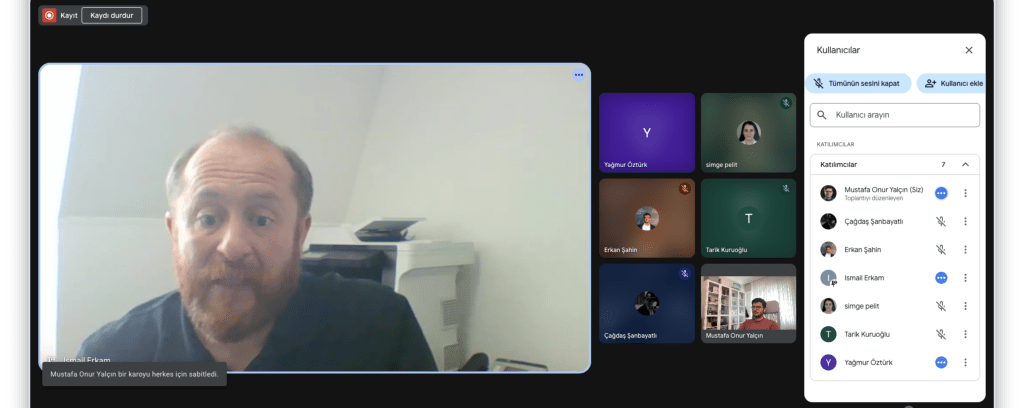Select Yağmur Öztürk's purple video tile
1024x408 pixels.
point(646,132)
